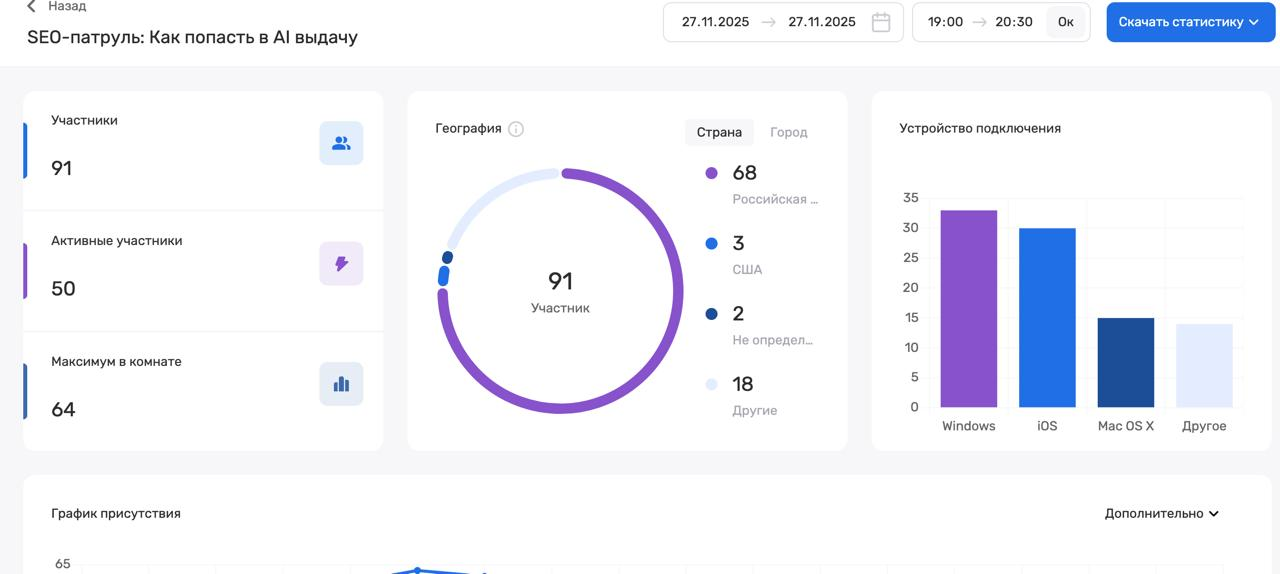Open the calendar icon in date range
Image resolution: width=1280 pixels, height=574 pixels.
click(x=880, y=22)
